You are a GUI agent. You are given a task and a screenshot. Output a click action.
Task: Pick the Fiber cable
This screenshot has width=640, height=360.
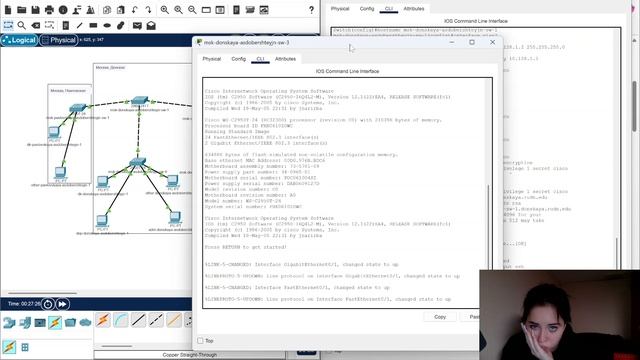pos(173,320)
